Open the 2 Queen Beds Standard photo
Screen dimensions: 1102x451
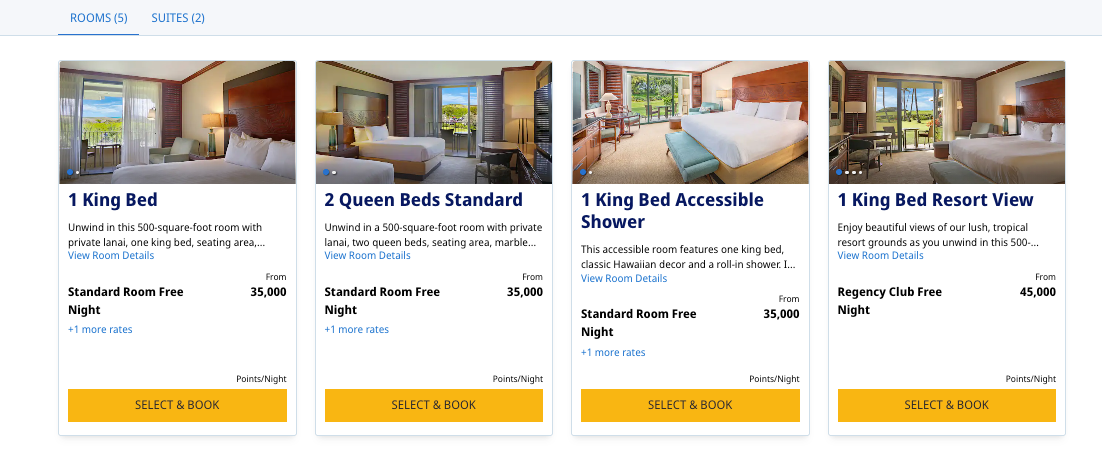(x=434, y=122)
